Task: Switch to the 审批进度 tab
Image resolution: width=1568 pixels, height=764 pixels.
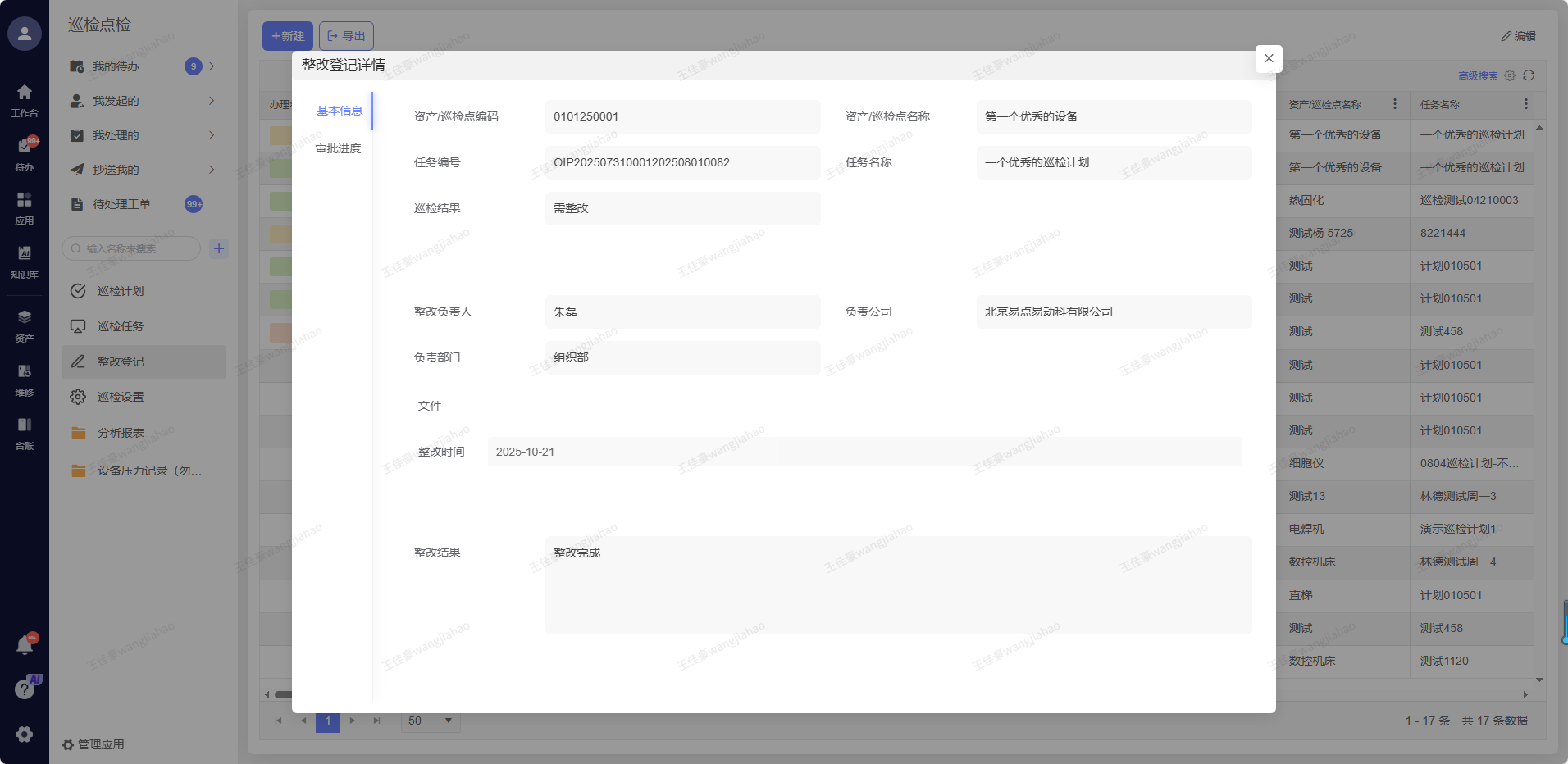Action: 338,148
